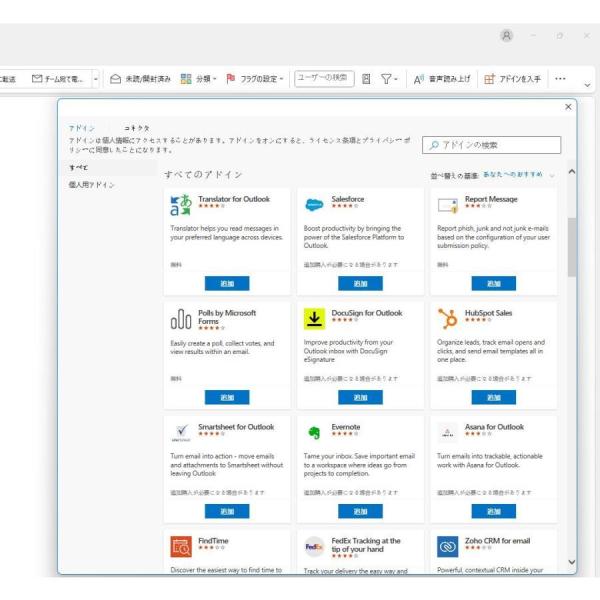Open the Salesforce add-in icon
Screen dimensions: 600x600
[314, 205]
